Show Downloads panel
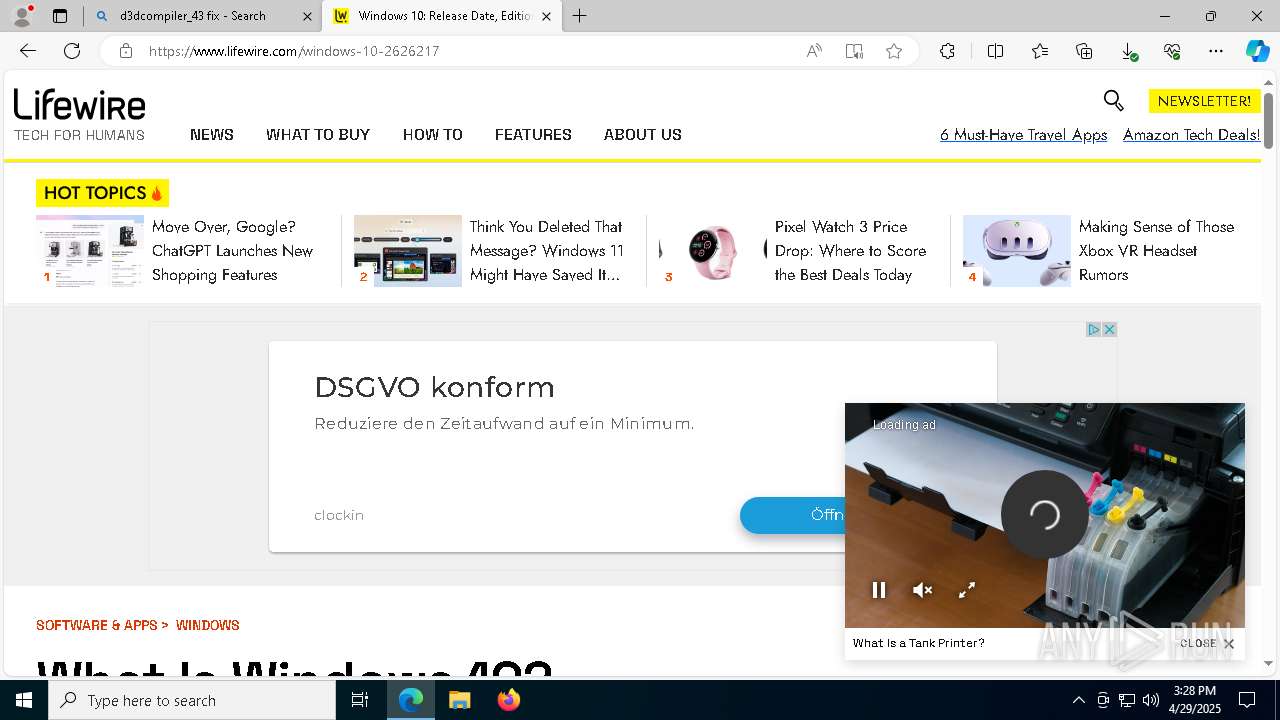The height and width of the screenshot is (720, 1280). click(x=1128, y=51)
